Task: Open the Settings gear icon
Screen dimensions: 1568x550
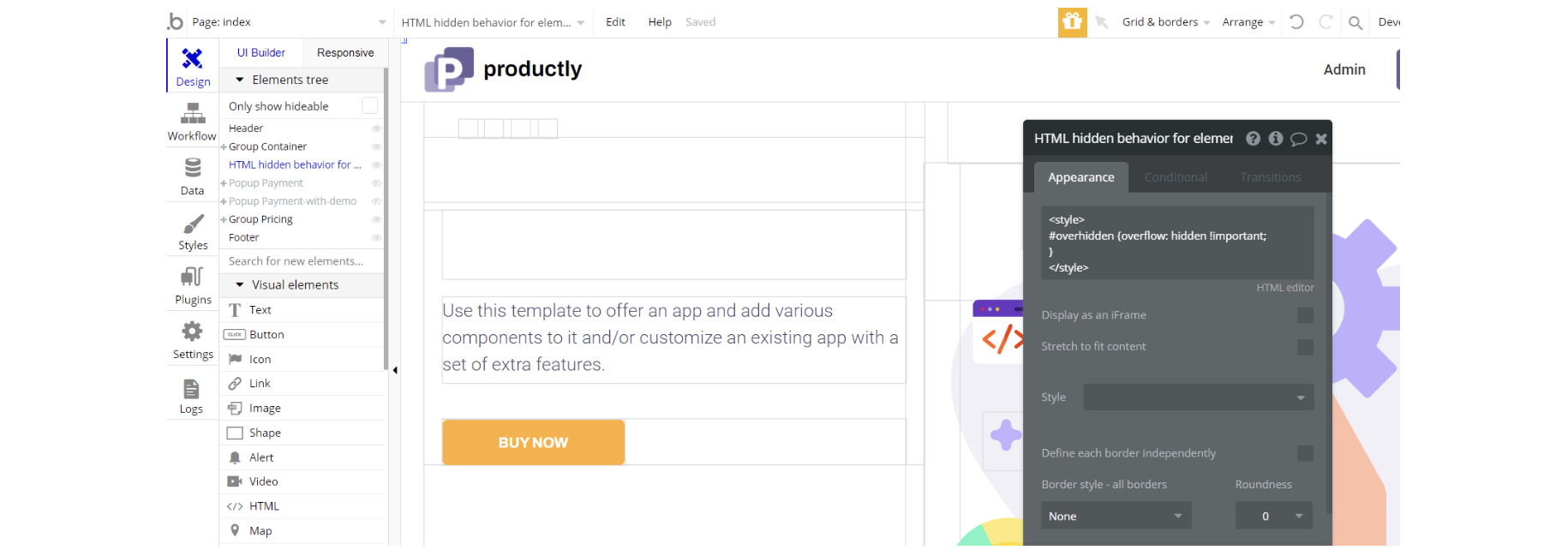Action: pos(193,332)
